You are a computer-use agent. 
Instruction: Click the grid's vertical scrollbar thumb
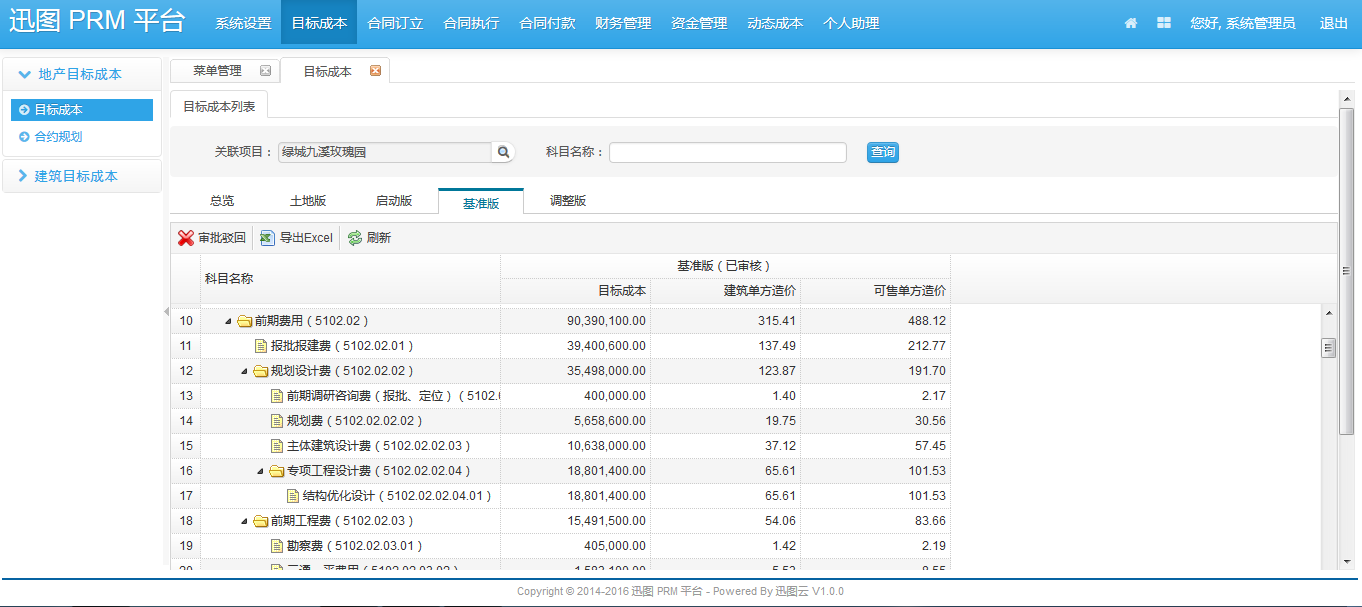[1329, 348]
